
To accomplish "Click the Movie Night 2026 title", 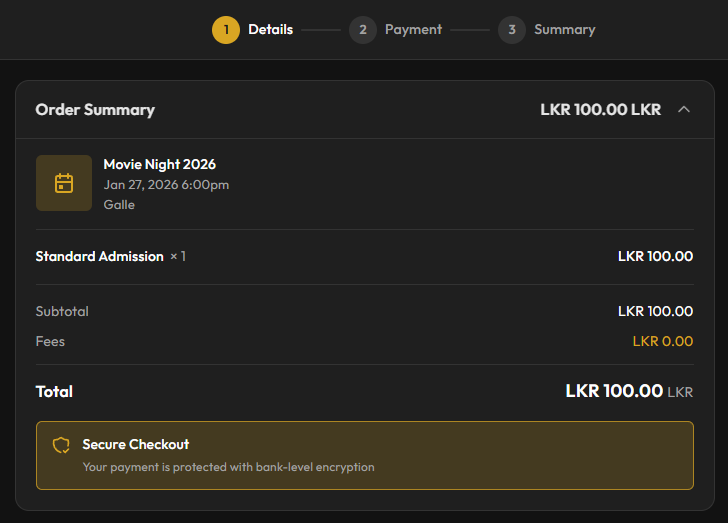I will pyautogui.click(x=160, y=164).
